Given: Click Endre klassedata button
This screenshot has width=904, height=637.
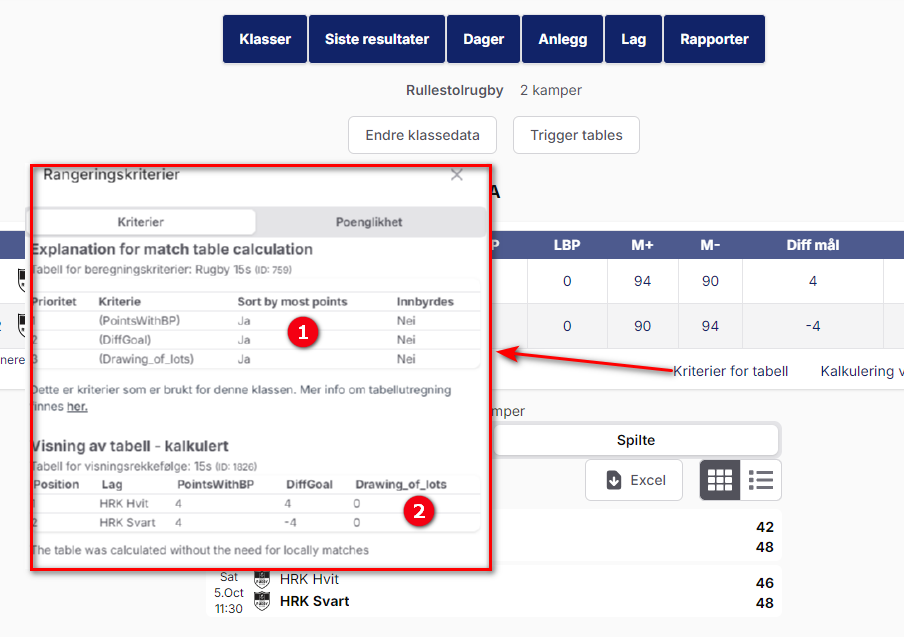Looking at the screenshot, I should click(422, 135).
